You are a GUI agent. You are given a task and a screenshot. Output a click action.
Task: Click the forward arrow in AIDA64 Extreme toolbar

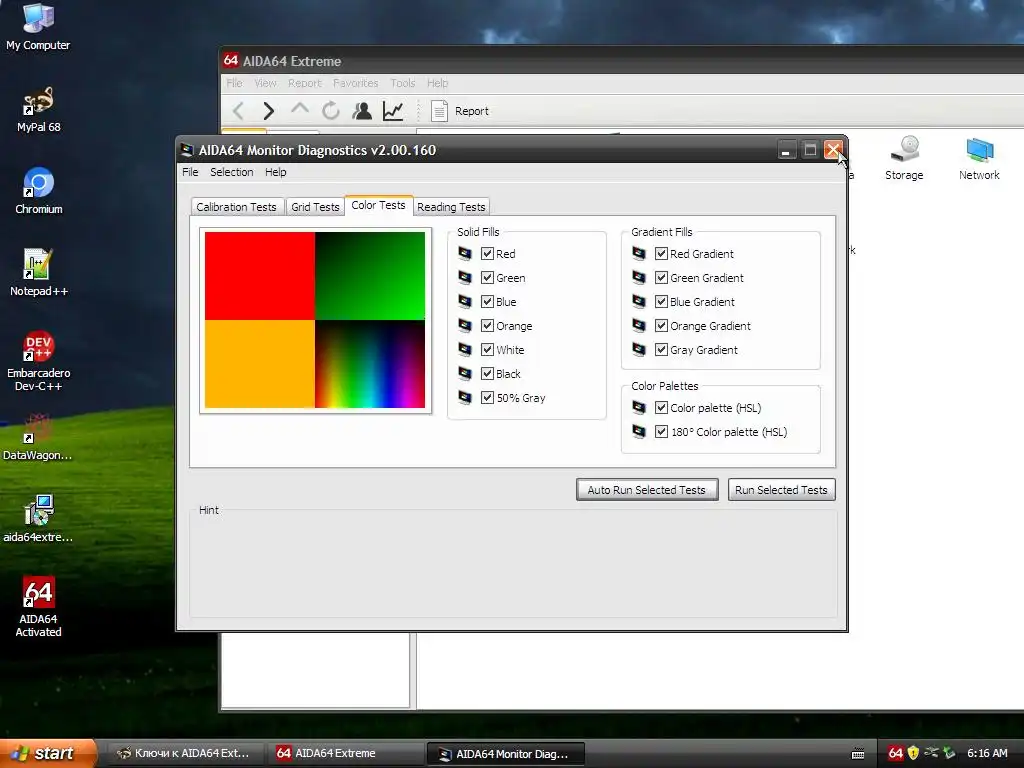point(268,111)
